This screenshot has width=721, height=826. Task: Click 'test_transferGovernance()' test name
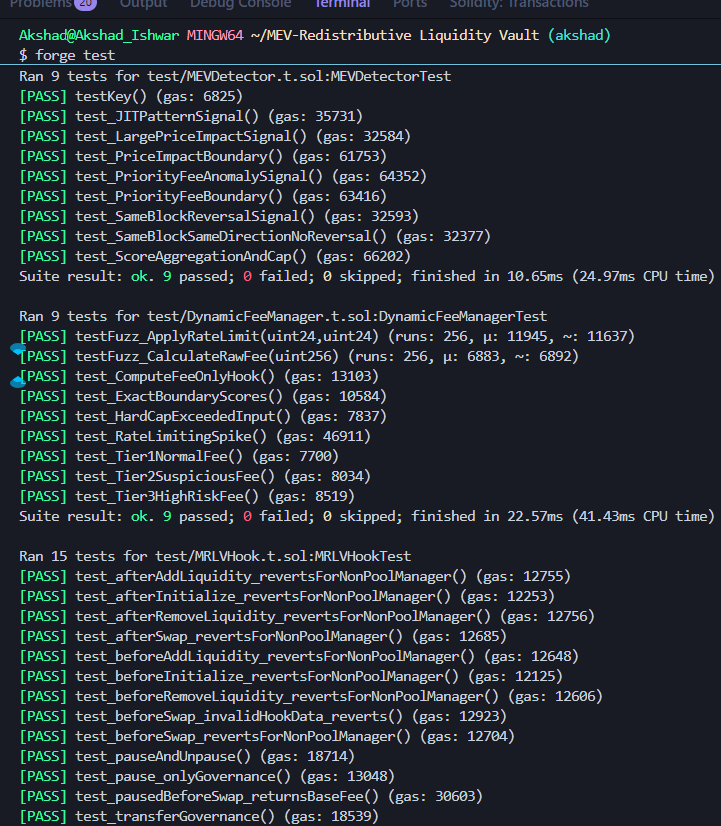[x=175, y=817]
